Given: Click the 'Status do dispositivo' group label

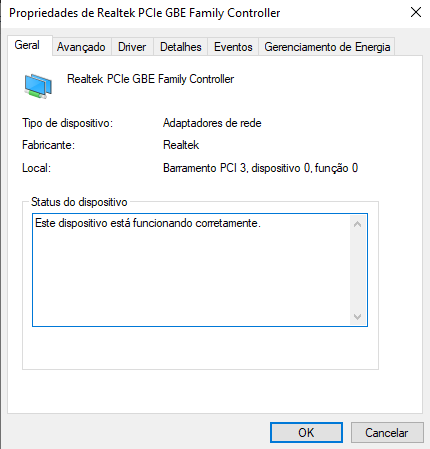Looking at the screenshot, I should [x=79, y=202].
